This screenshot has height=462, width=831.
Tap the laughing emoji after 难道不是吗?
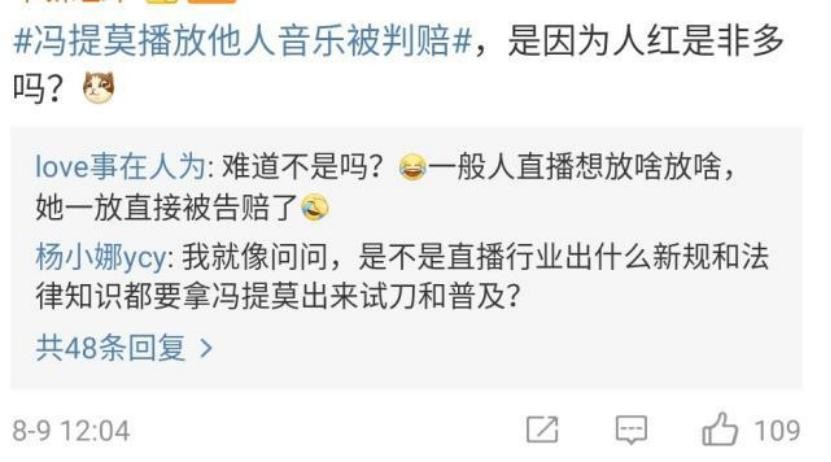[x=412, y=167]
